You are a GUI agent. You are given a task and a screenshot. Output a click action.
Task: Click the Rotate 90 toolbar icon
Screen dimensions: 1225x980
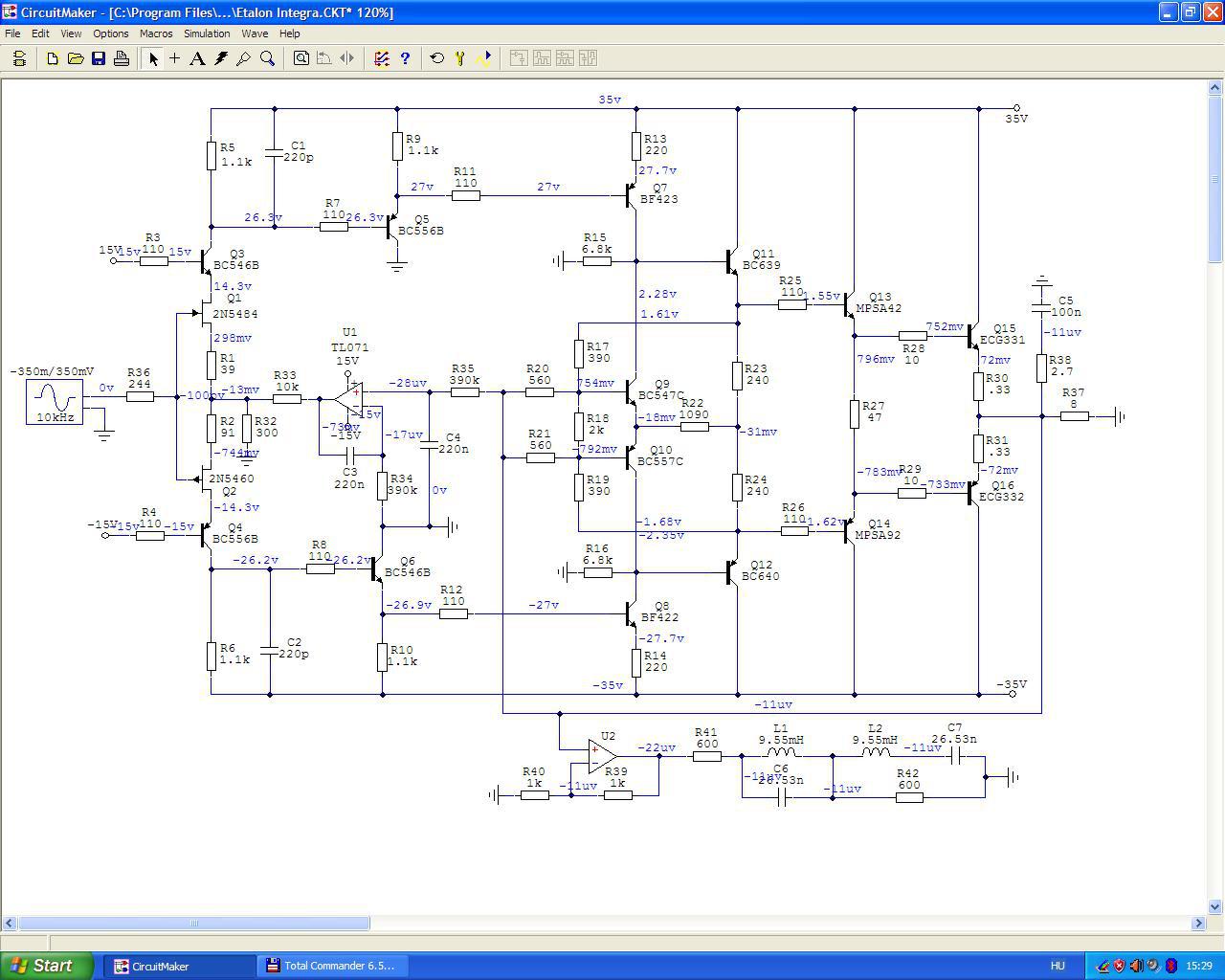click(x=324, y=58)
